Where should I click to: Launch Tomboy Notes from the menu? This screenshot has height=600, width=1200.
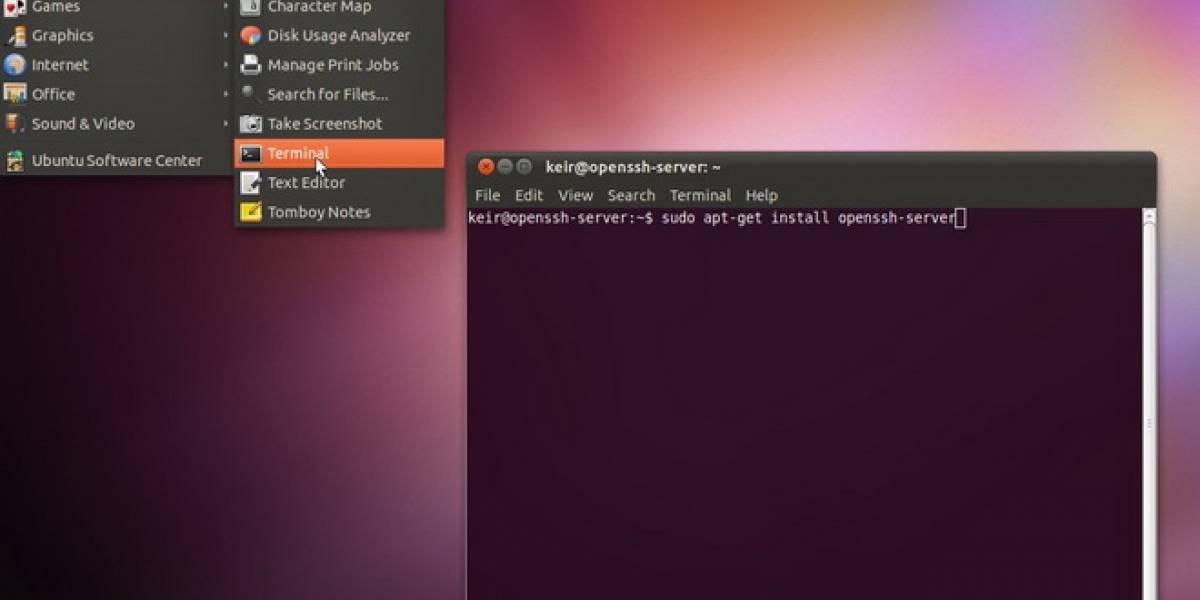tap(339, 212)
